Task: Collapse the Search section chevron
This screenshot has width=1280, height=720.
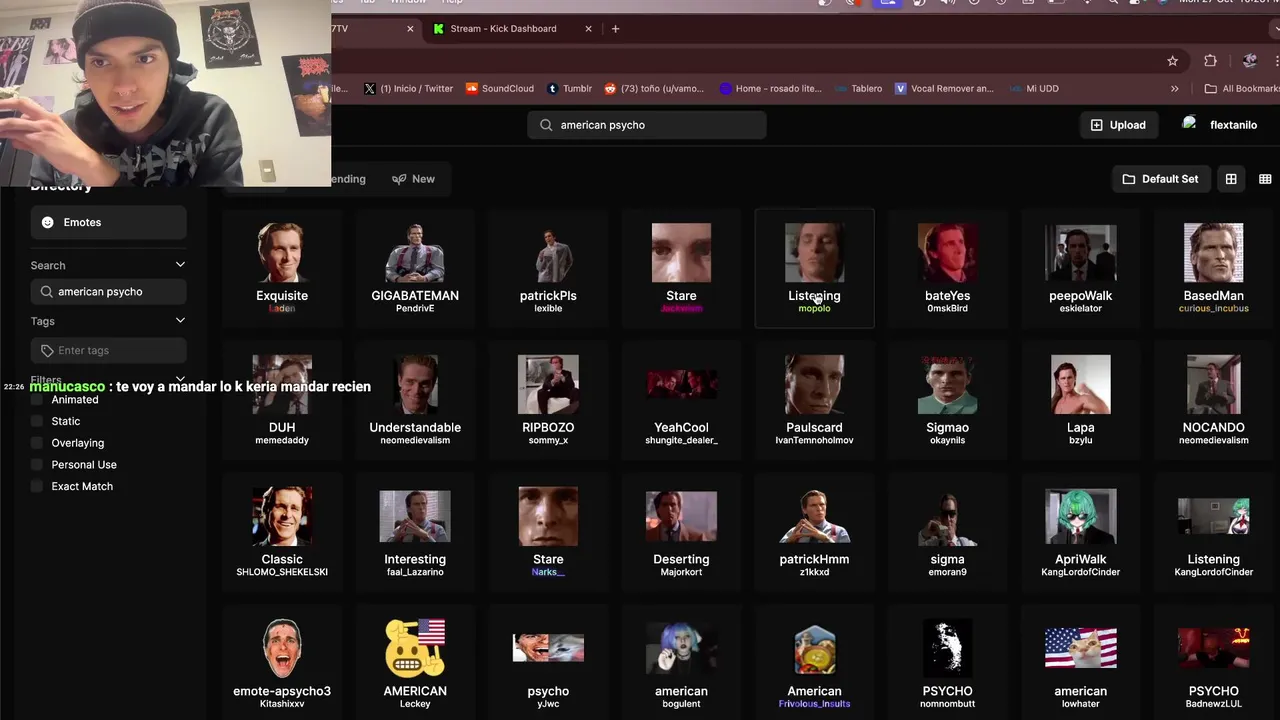Action: (x=180, y=265)
